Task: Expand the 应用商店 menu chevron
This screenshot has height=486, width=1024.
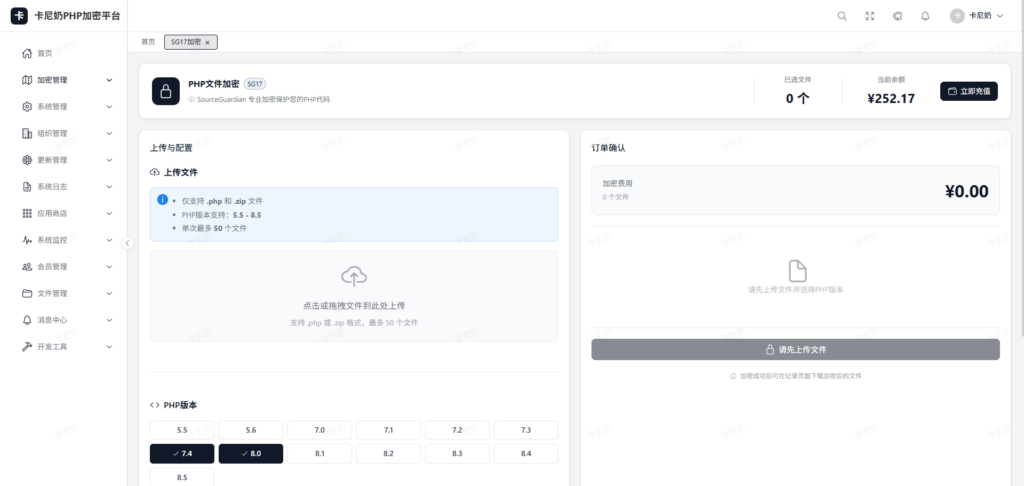Action: 109,214
